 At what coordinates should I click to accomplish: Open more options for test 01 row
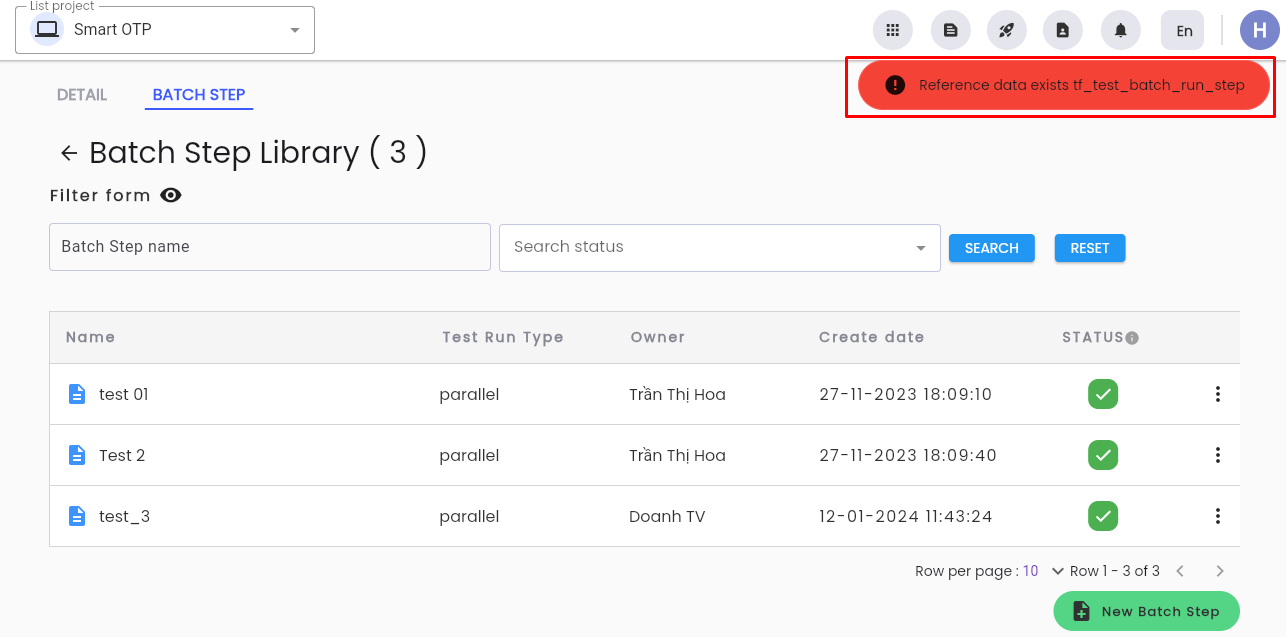click(1218, 394)
